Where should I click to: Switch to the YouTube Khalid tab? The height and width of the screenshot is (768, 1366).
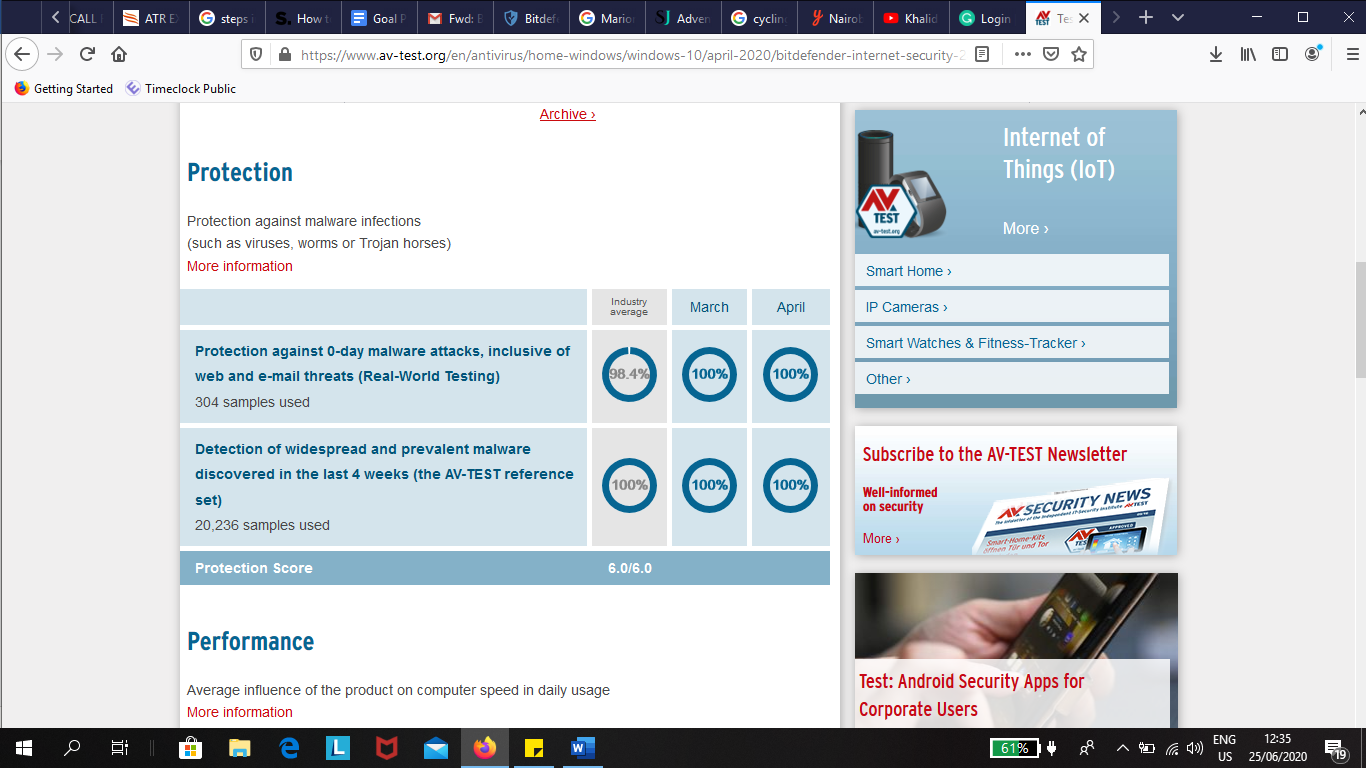click(x=911, y=18)
